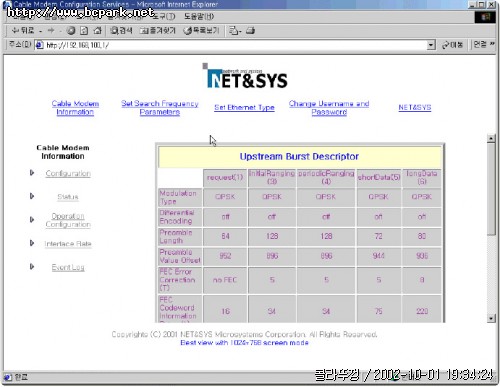Click the Cable Modem Information sidebar heading
The image size is (500, 387).
point(63,152)
